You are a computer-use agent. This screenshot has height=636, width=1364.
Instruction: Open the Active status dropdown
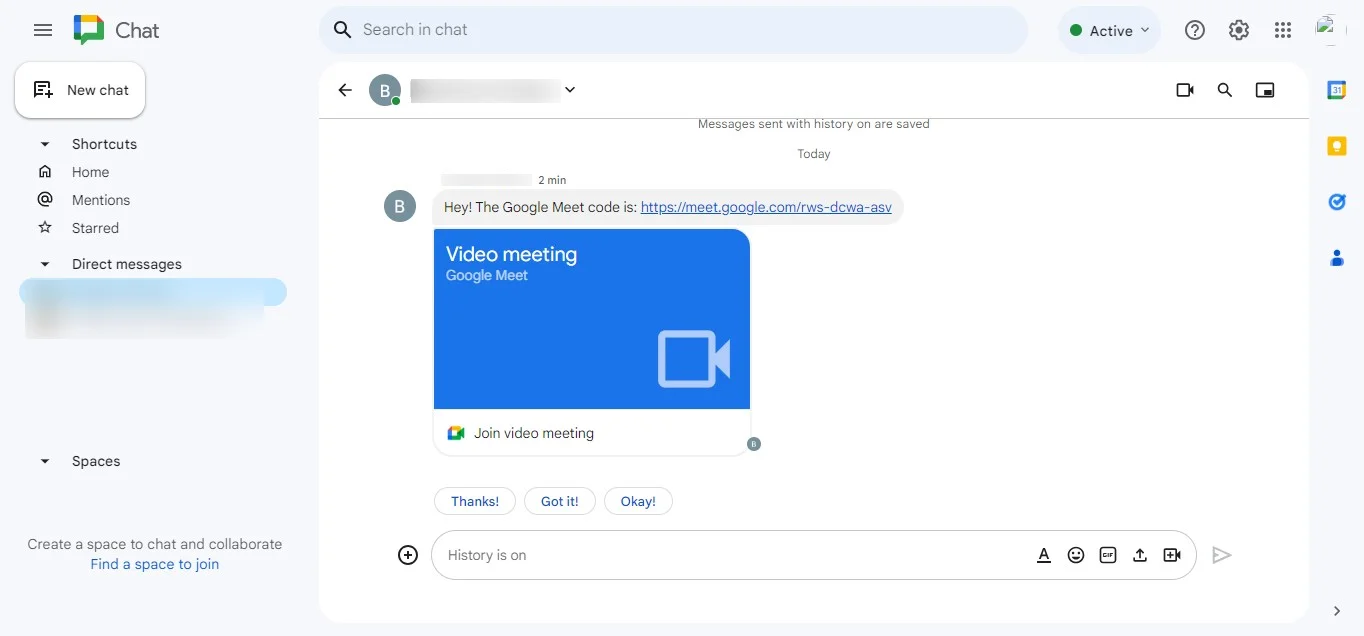[x=1108, y=30]
